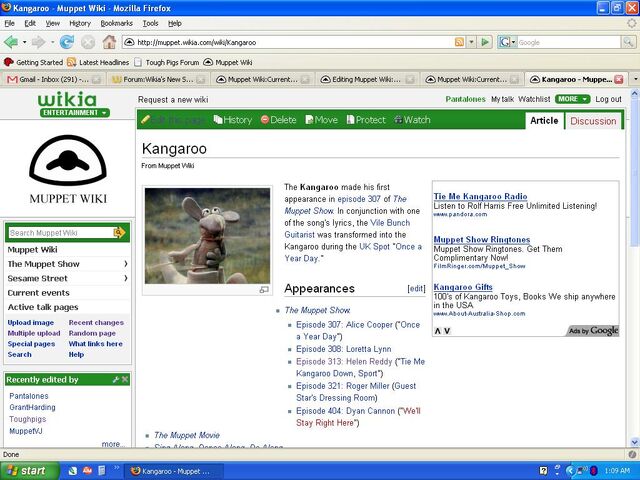The image size is (640, 480).
Task: Open the Home page icon
Action: pos(109,42)
